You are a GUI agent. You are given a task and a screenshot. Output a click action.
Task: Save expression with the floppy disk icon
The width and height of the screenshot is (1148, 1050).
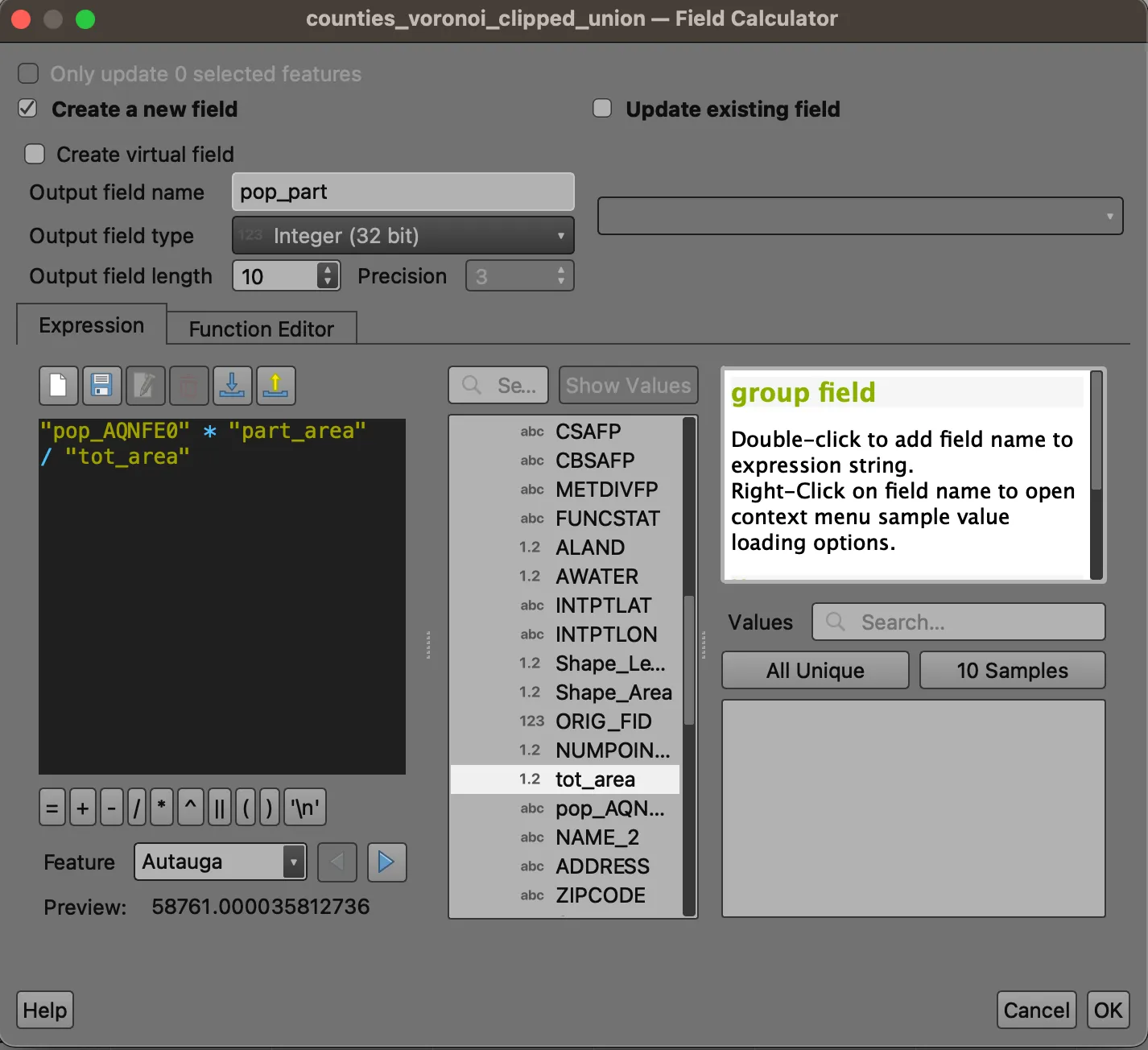[101, 386]
